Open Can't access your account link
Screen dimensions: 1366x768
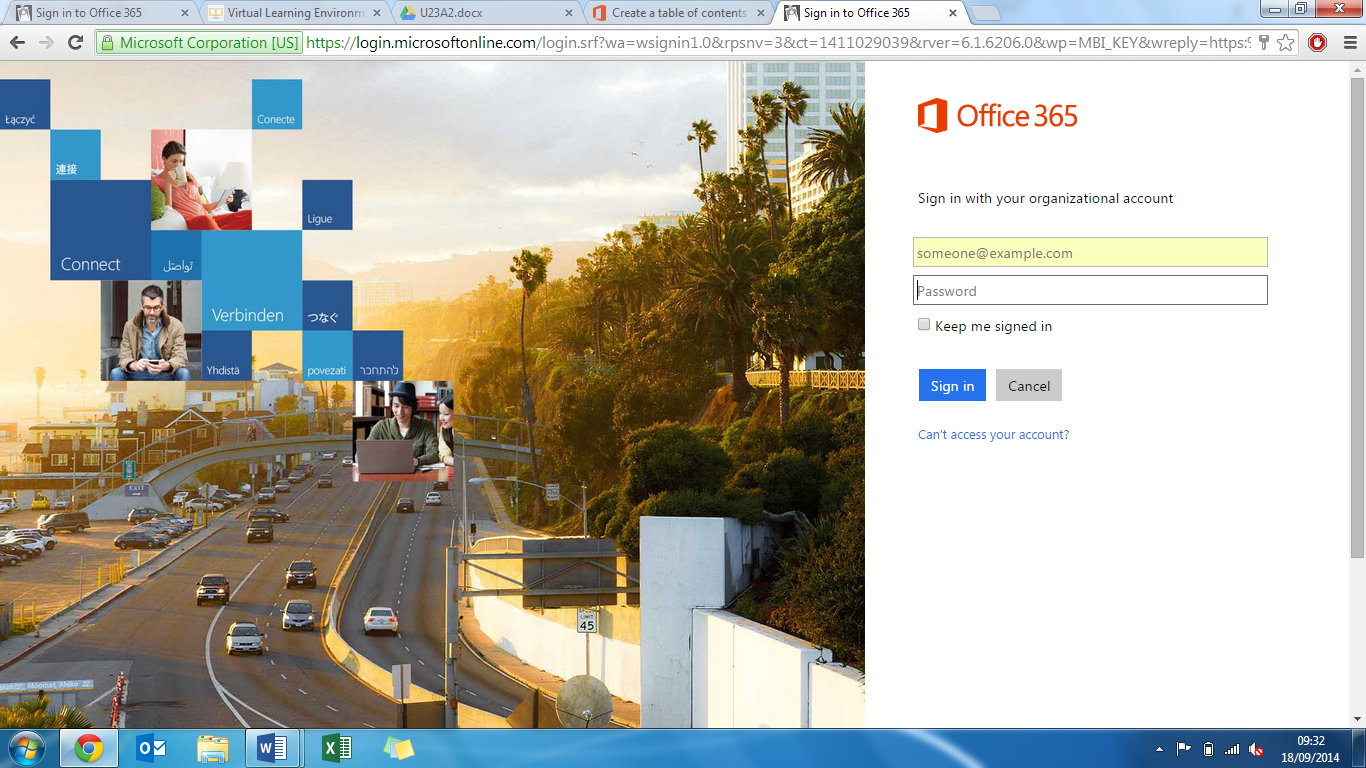coord(992,434)
